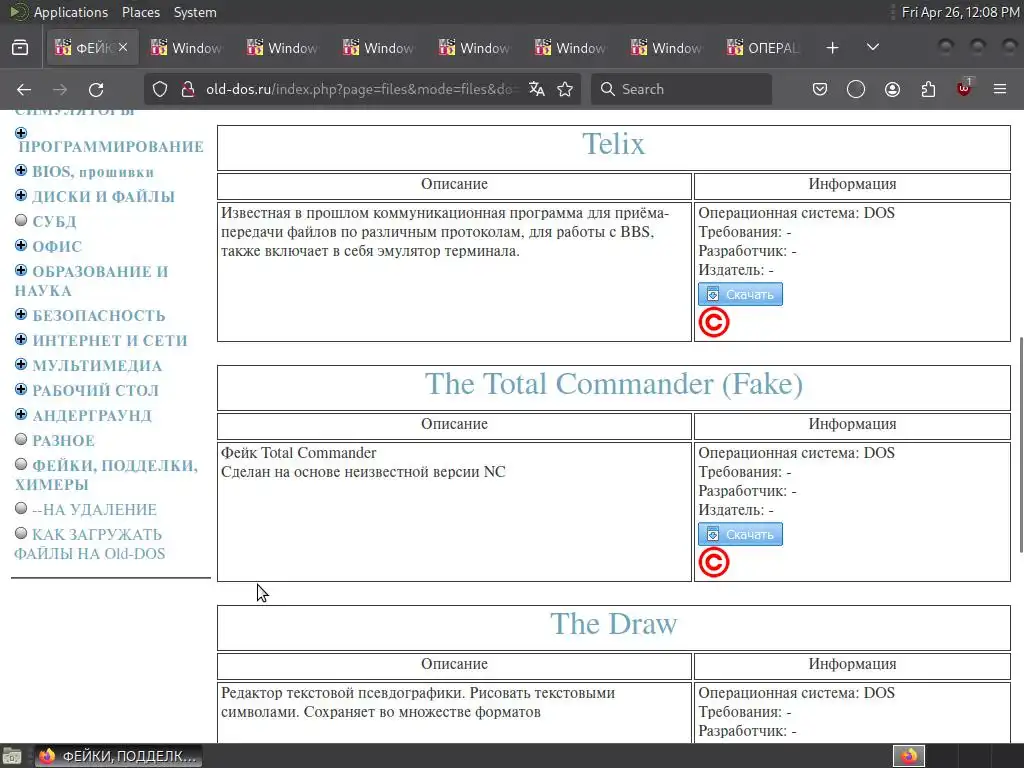Expand БЕЗОПАСНОСТЬ plus icon
This screenshot has height=768, width=1024.
coord(21,315)
